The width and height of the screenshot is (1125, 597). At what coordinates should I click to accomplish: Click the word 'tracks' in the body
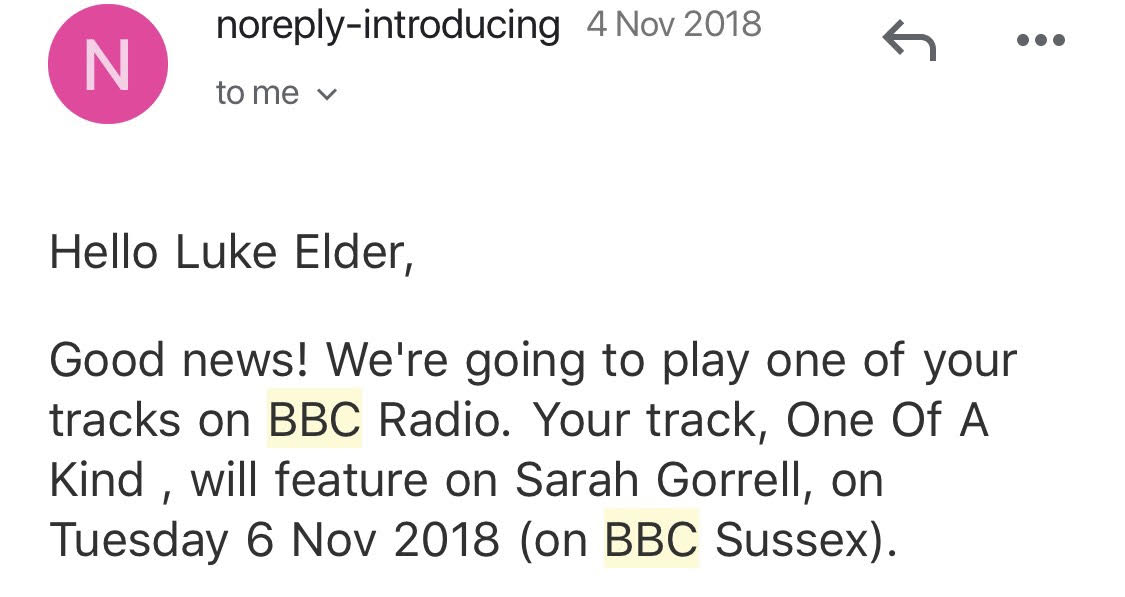point(116,421)
